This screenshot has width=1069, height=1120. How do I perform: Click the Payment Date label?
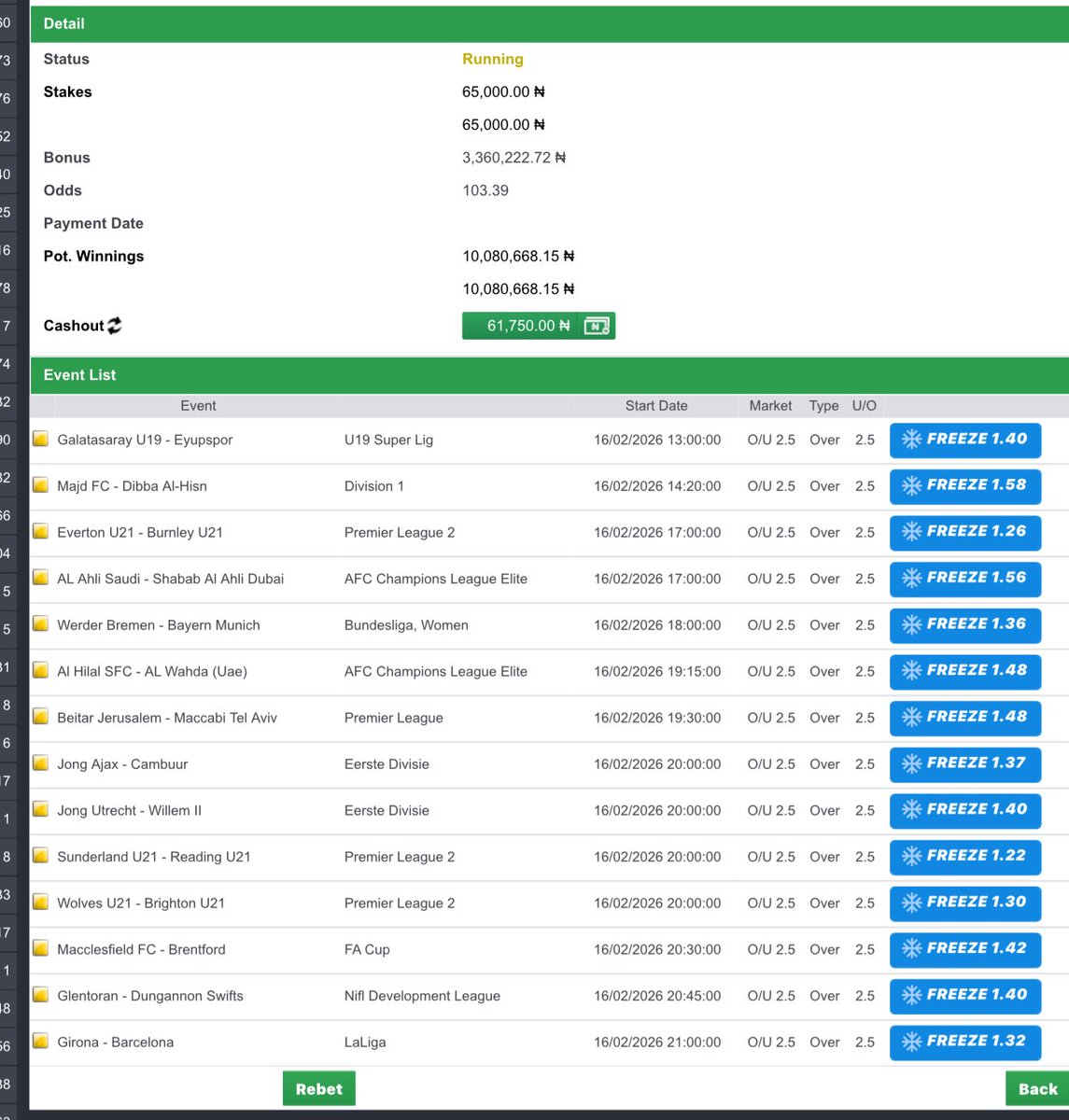(x=93, y=223)
